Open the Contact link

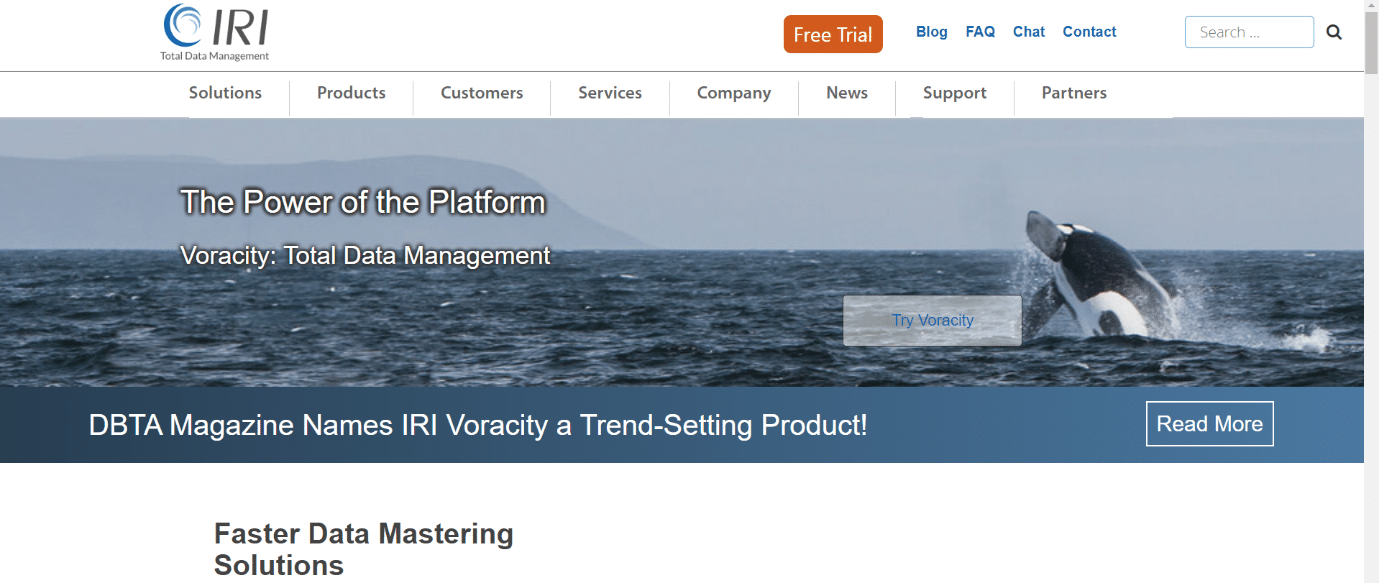(x=1089, y=32)
